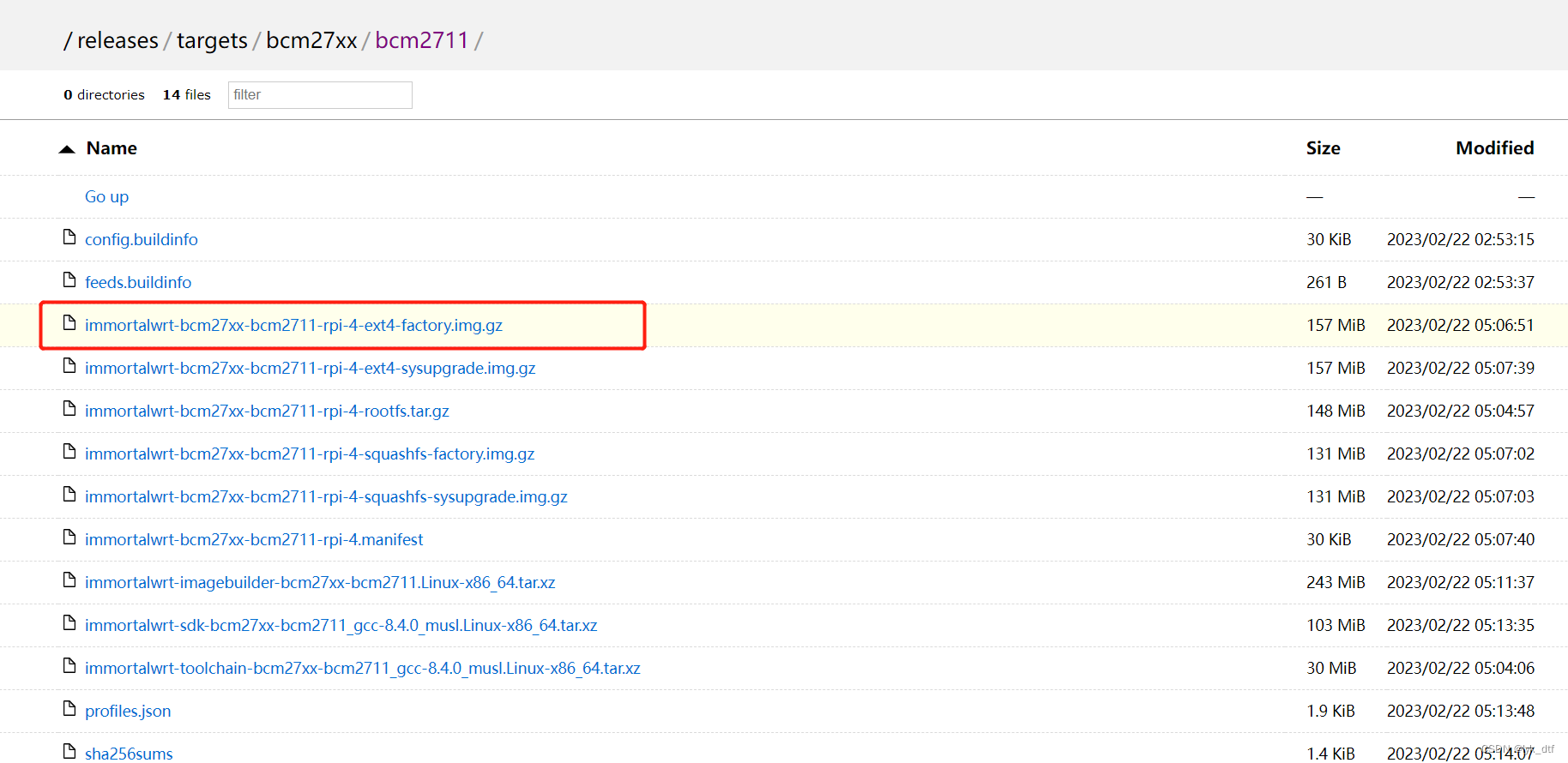The height and width of the screenshot is (763, 1568).
Task: Open the rpi-4.manifest file
Action: (254, 539)
